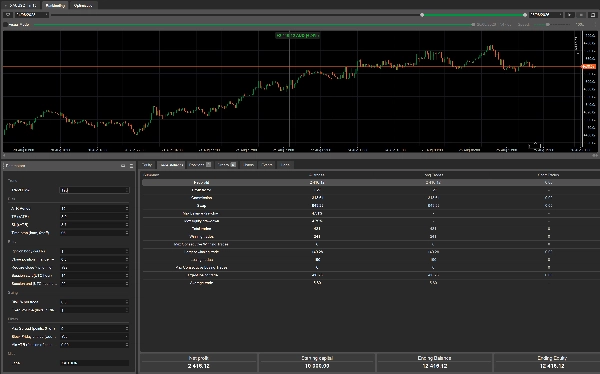Click the stepper on the third numeric parameter
This screenshot has height=374, width=600.
127,224
